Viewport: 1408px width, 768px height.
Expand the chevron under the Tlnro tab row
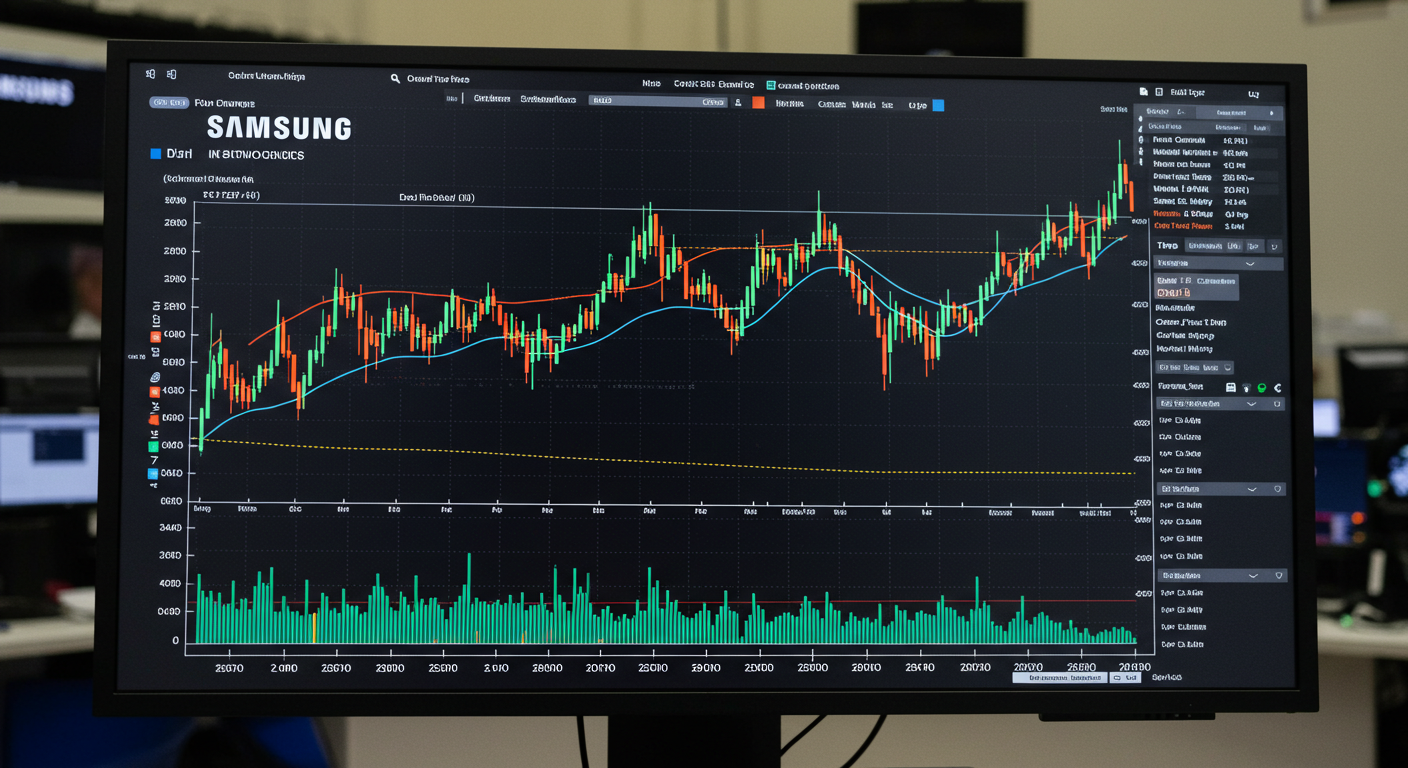pos(1249,264)
